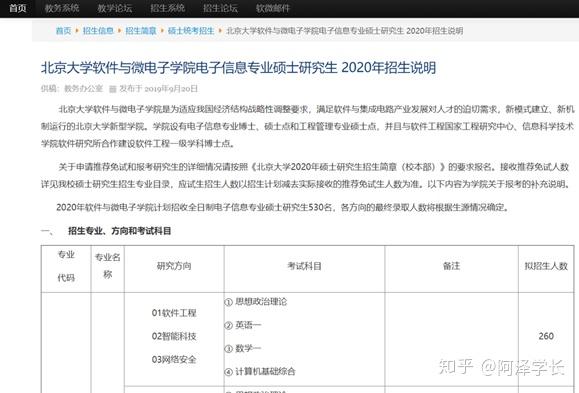Click the sentence mentioning 530名 planned enrollment
Screen dimensions: 579x393
pyautogui.click(x=282, y=208)
